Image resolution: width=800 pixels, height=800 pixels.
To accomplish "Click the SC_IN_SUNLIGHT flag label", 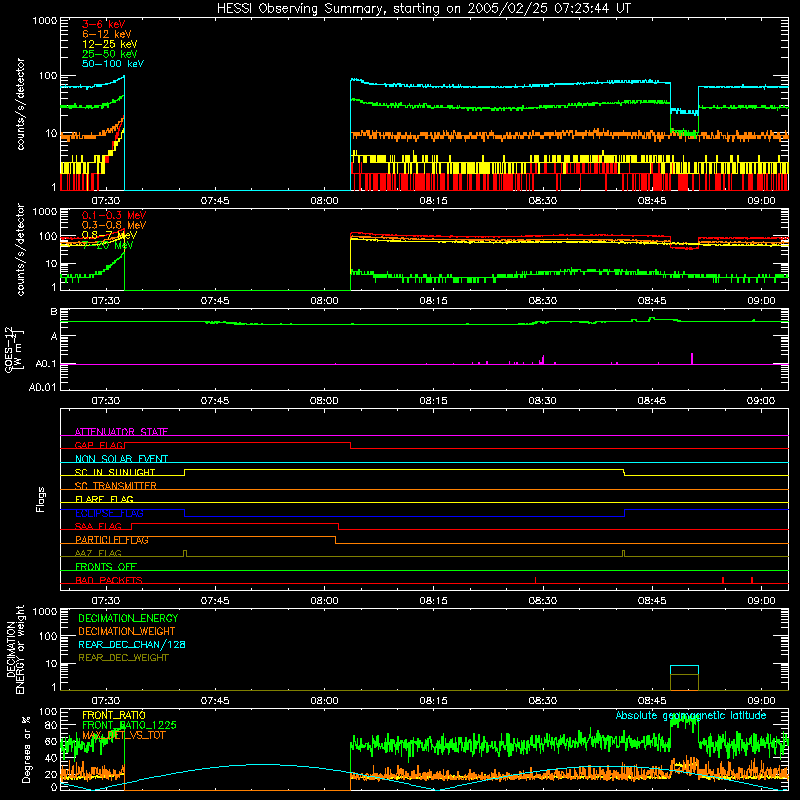I will point(115,472).
